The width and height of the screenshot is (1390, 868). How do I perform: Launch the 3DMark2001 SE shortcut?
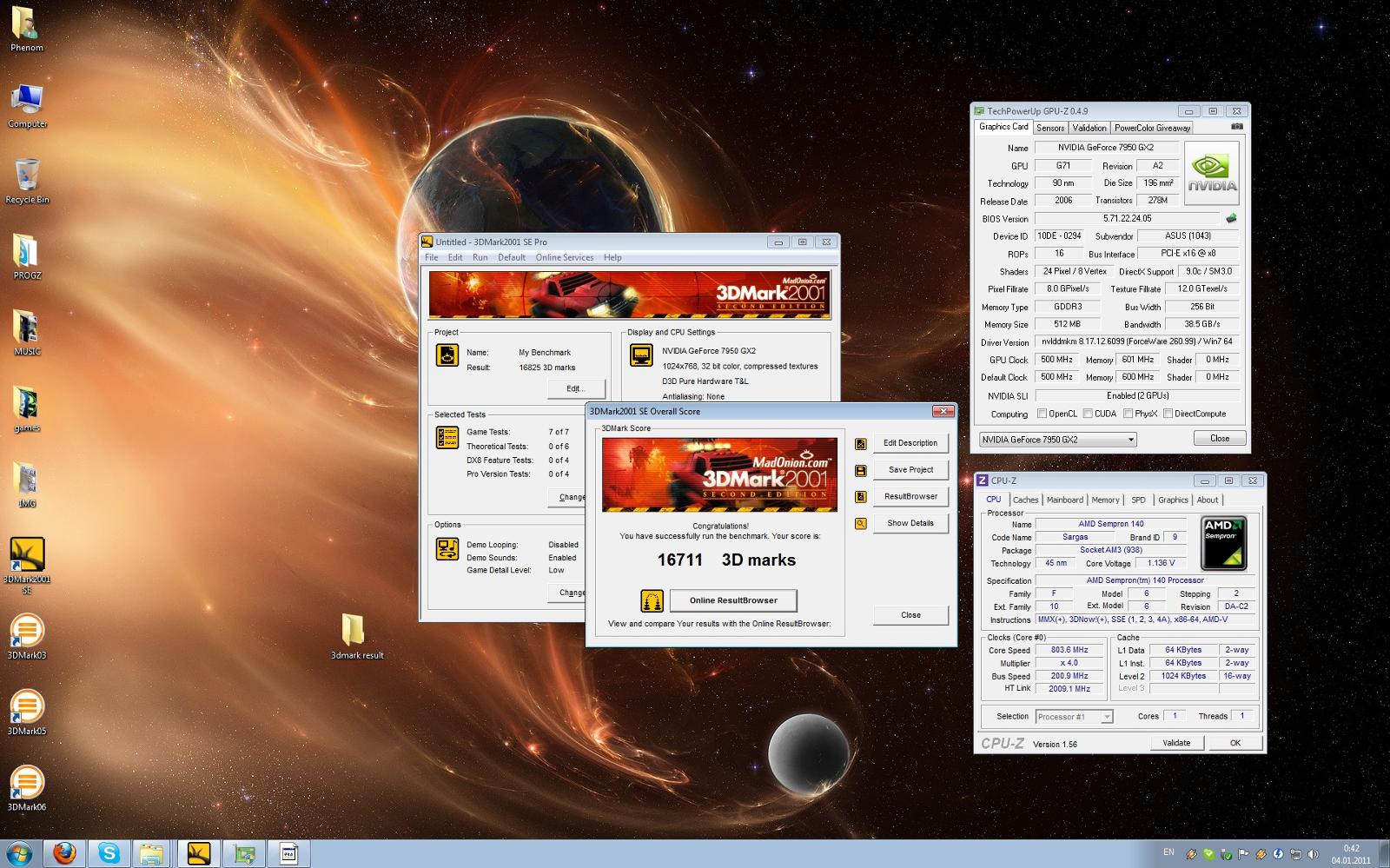coord(27,565)
